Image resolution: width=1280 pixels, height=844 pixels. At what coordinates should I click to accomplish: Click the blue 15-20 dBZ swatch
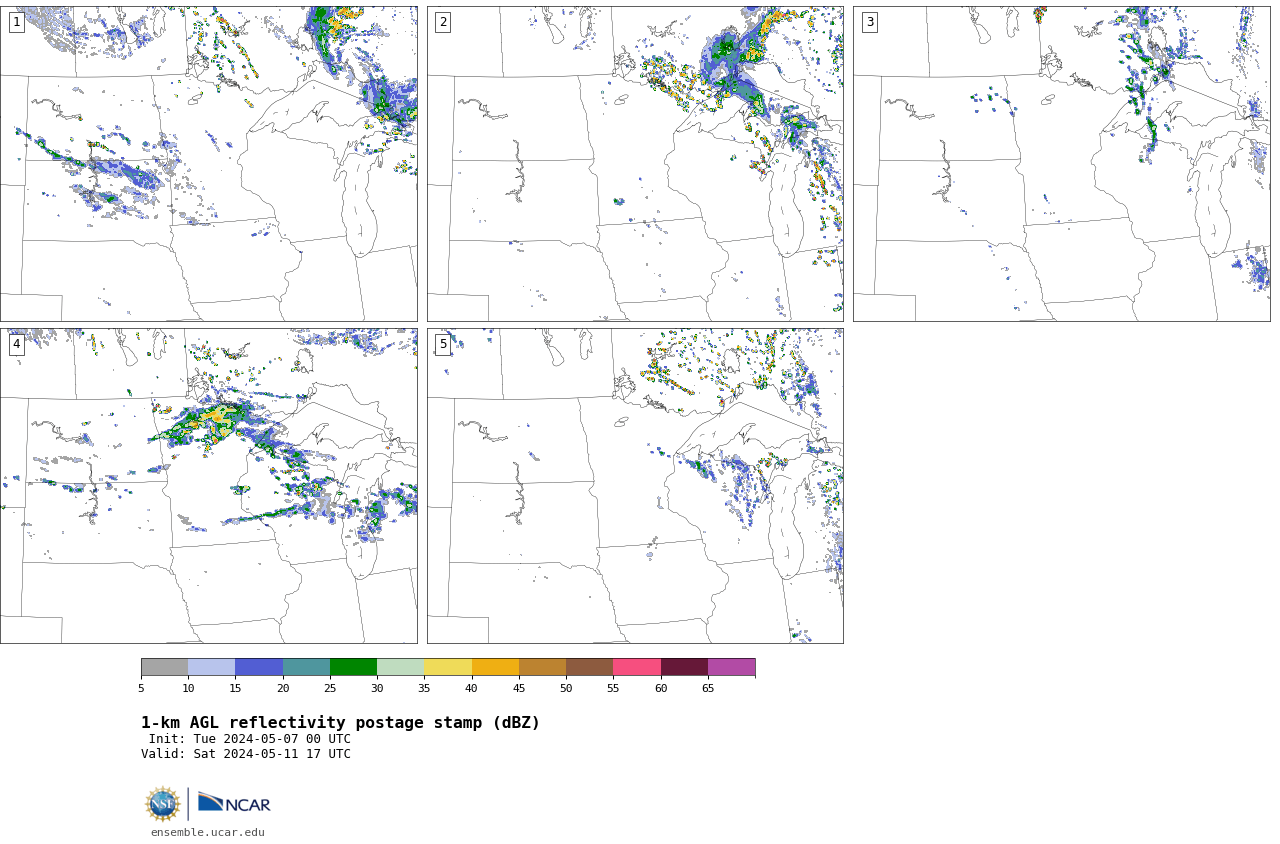coord(259,667)
